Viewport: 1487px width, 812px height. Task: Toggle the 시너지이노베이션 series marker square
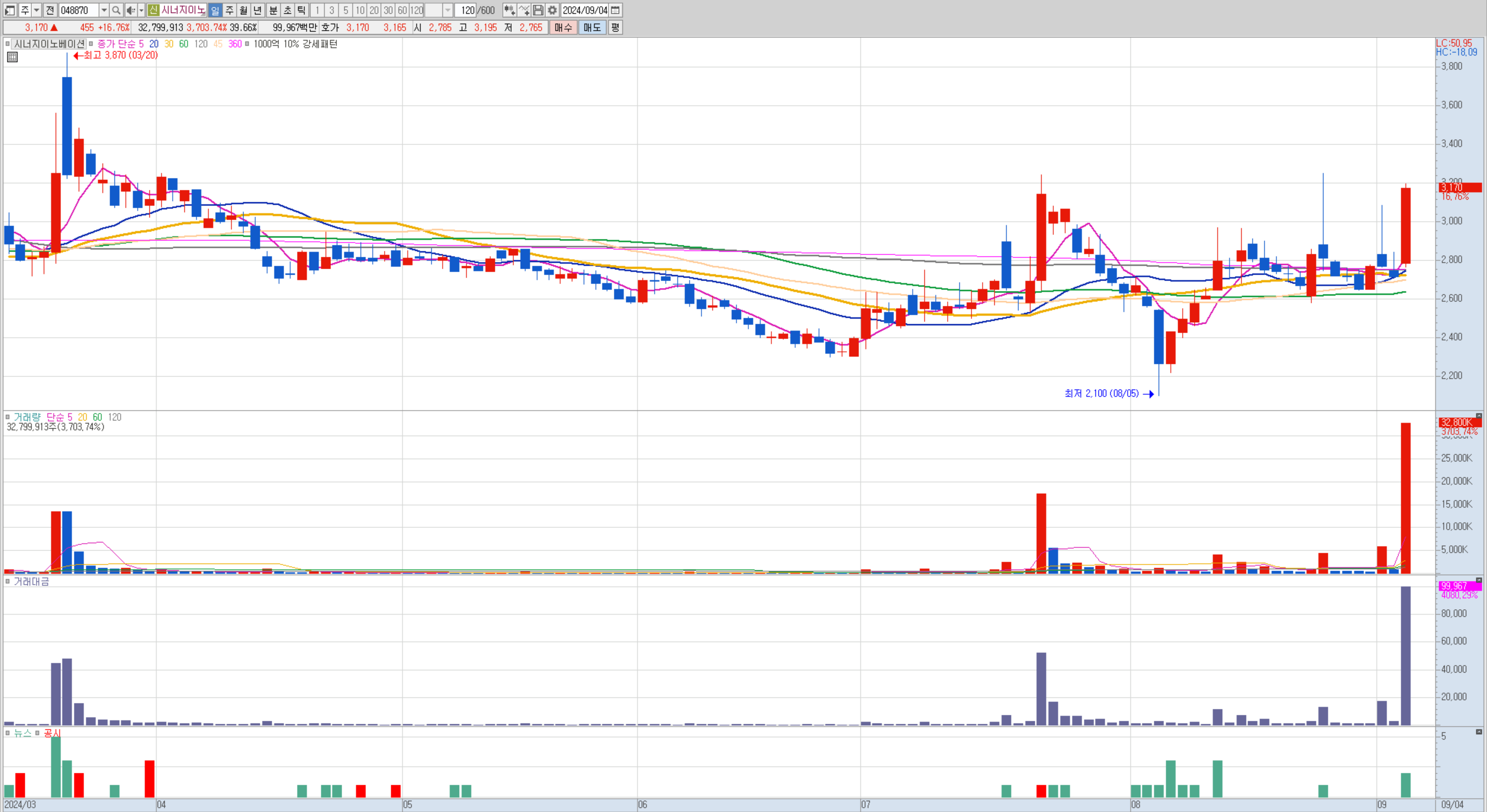tap(7, 44)
